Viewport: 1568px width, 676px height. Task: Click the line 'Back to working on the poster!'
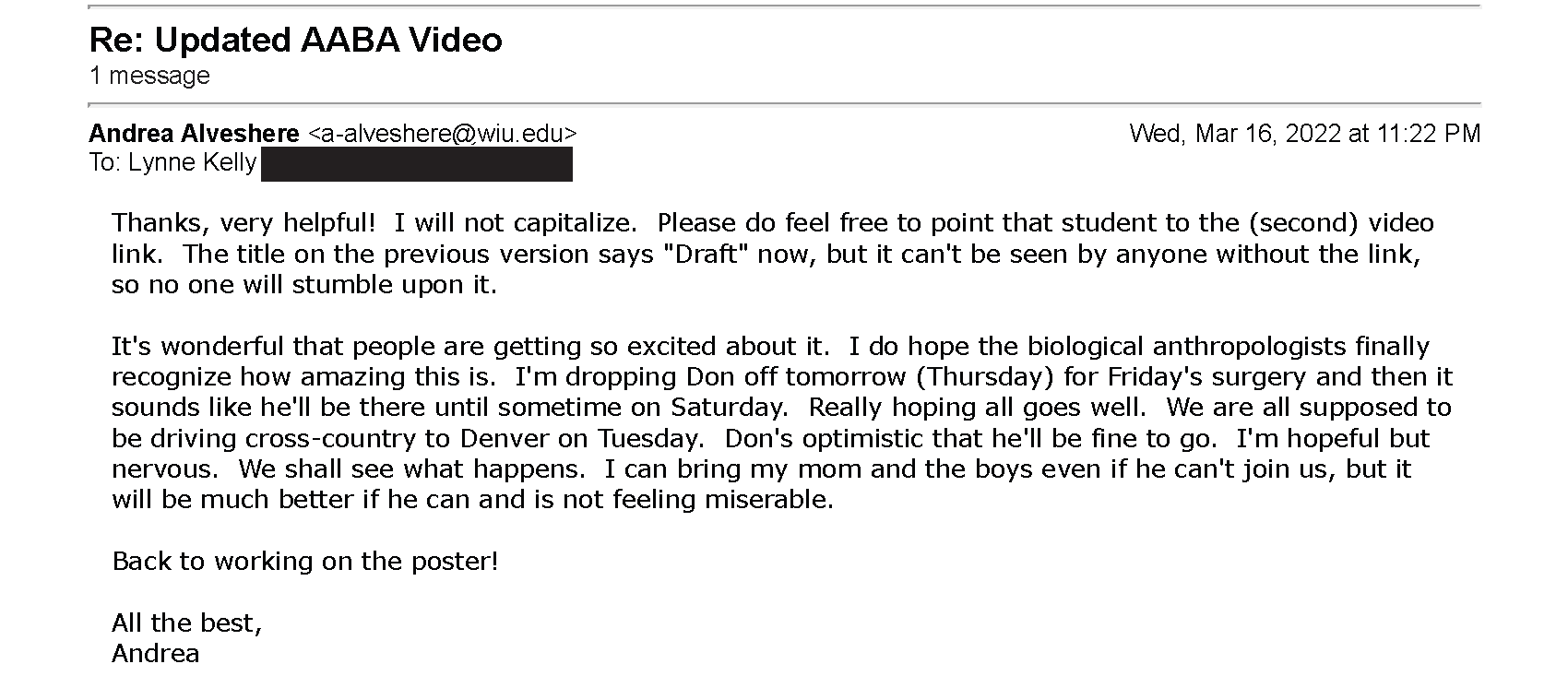click(305, 561)
